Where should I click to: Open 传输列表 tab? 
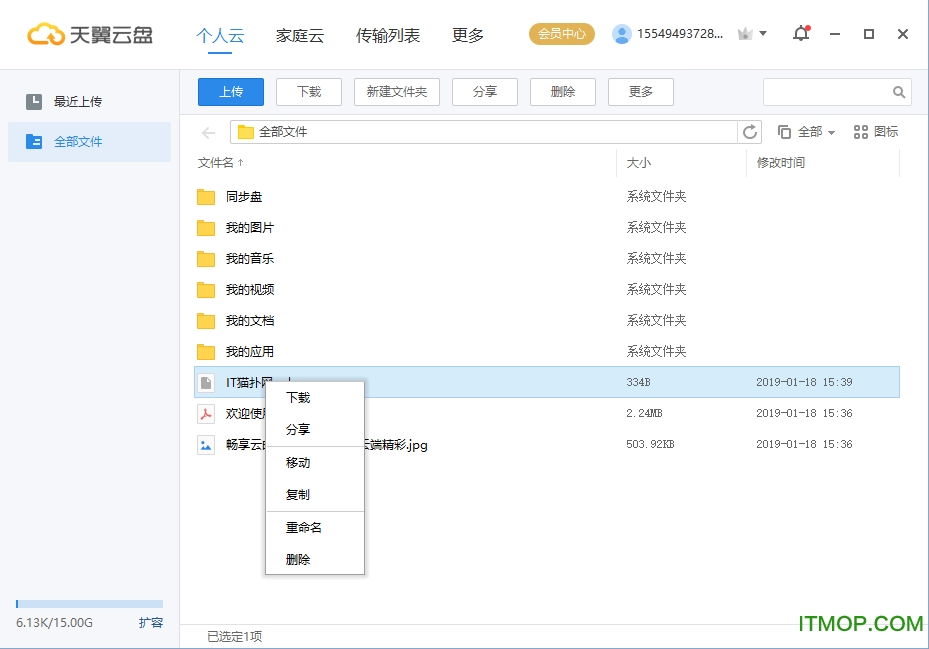click(x=387, y=36)
